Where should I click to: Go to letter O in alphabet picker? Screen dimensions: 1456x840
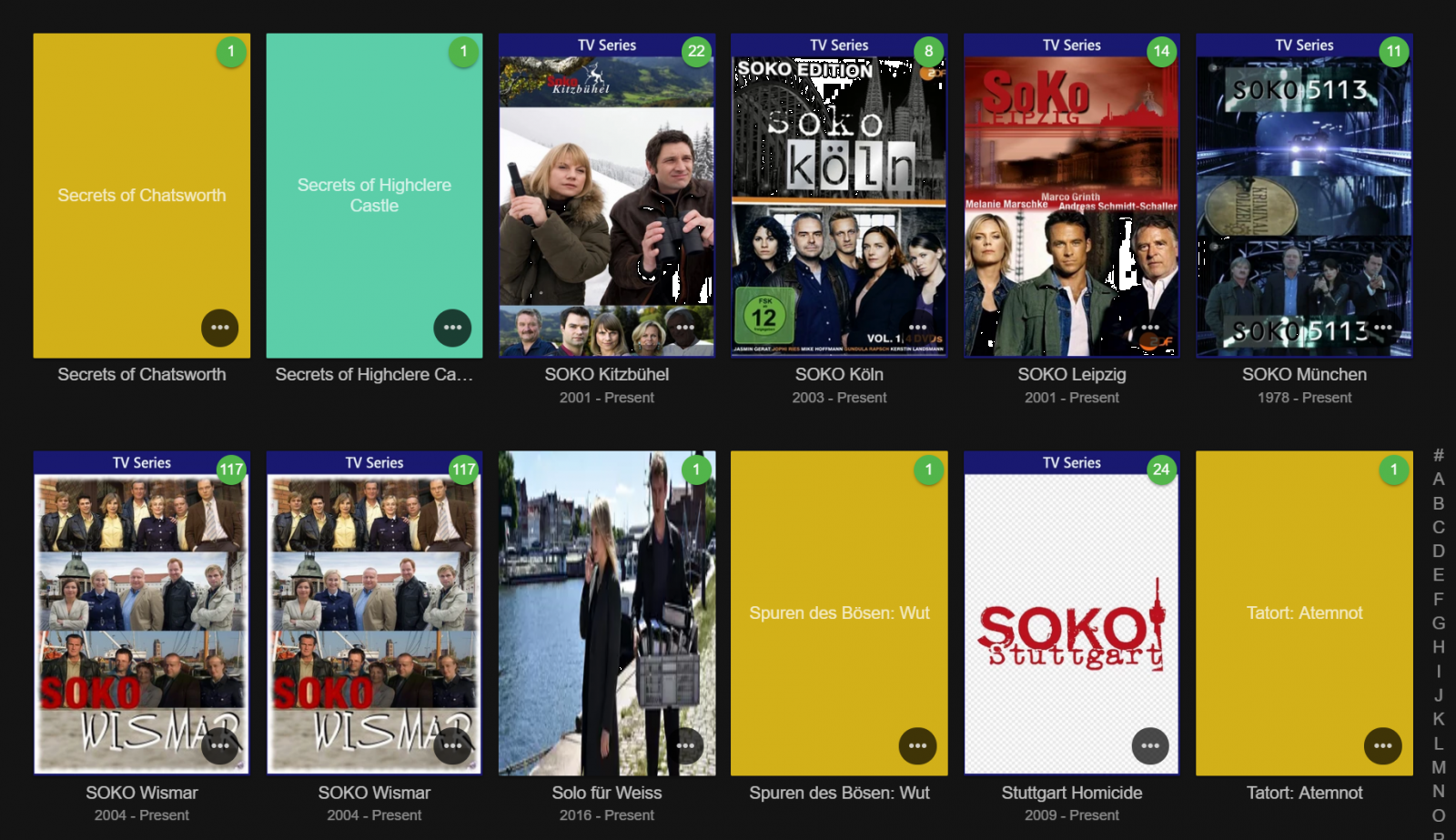click(x=1439, y=815)
